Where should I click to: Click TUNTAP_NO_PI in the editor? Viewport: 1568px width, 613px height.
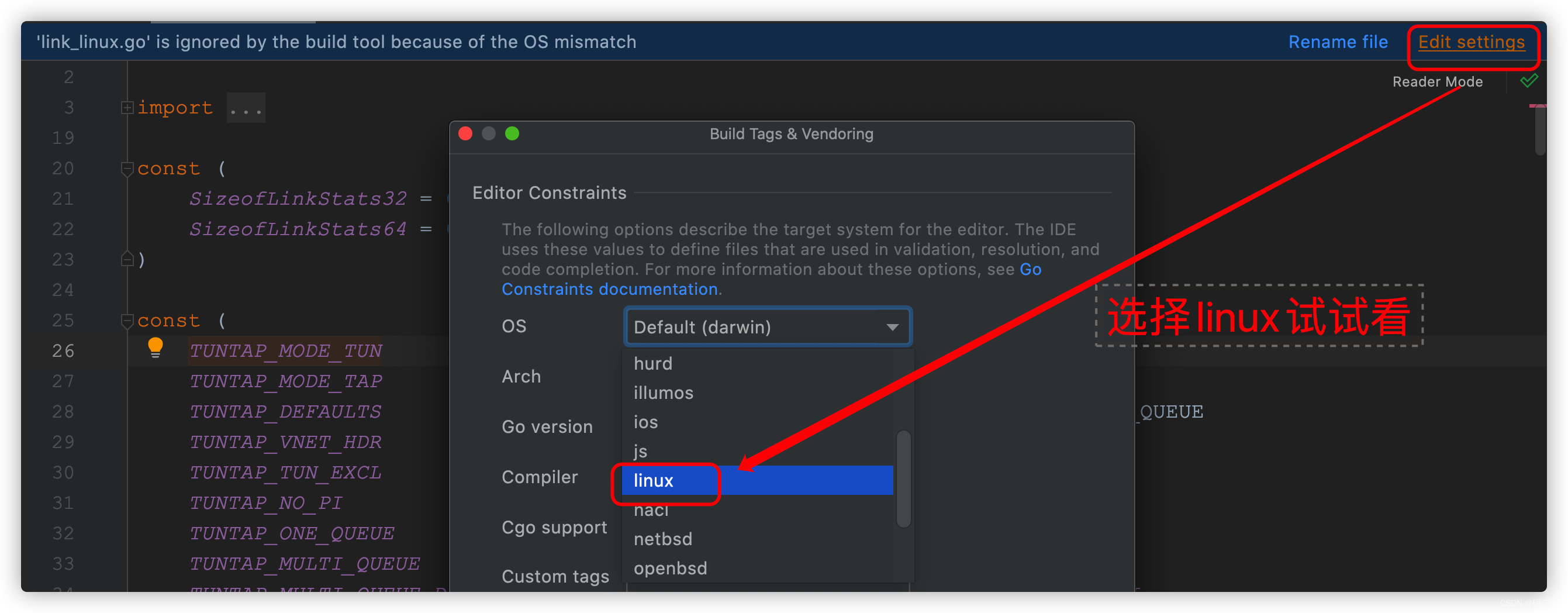pos(266,503)
